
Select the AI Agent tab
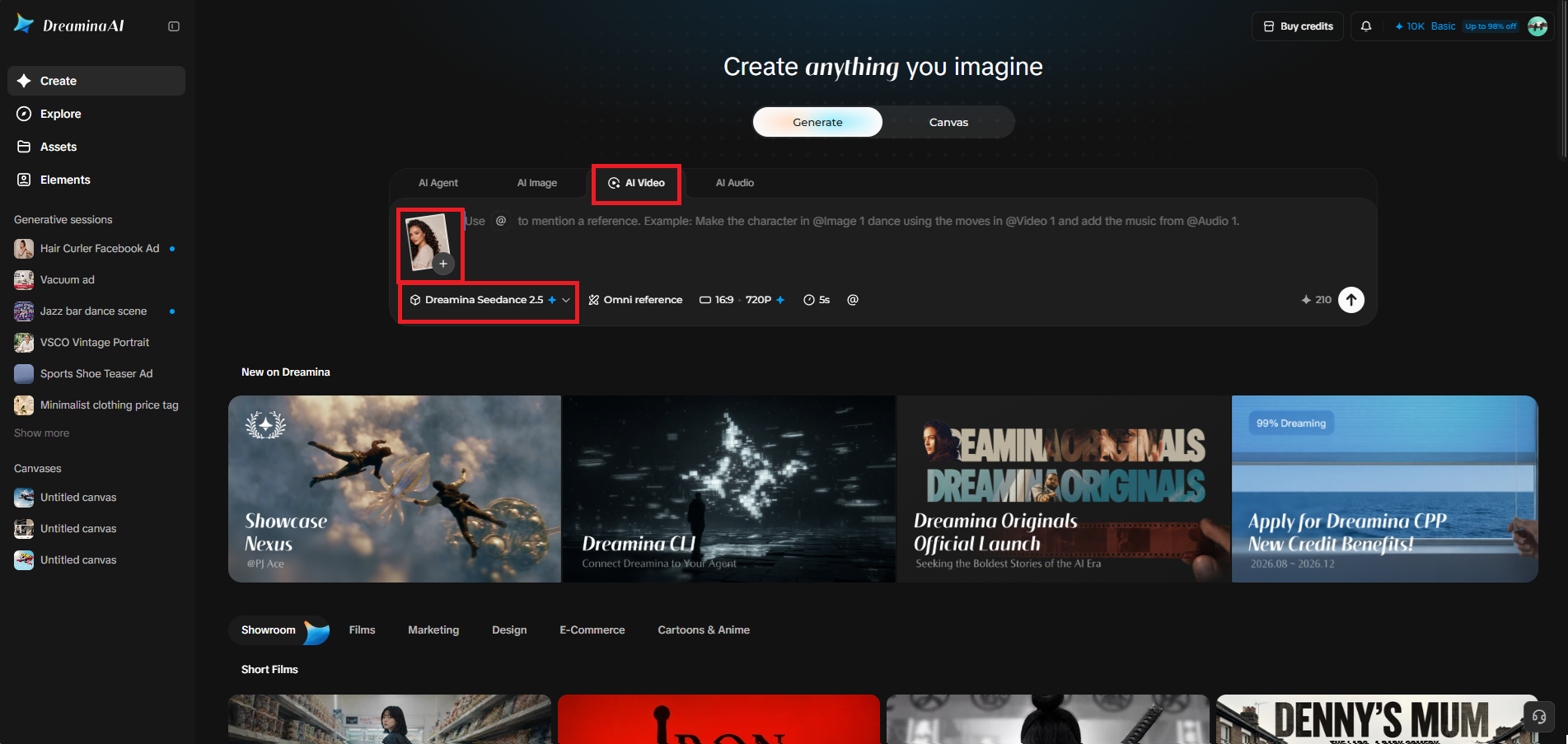coord(438,183)
